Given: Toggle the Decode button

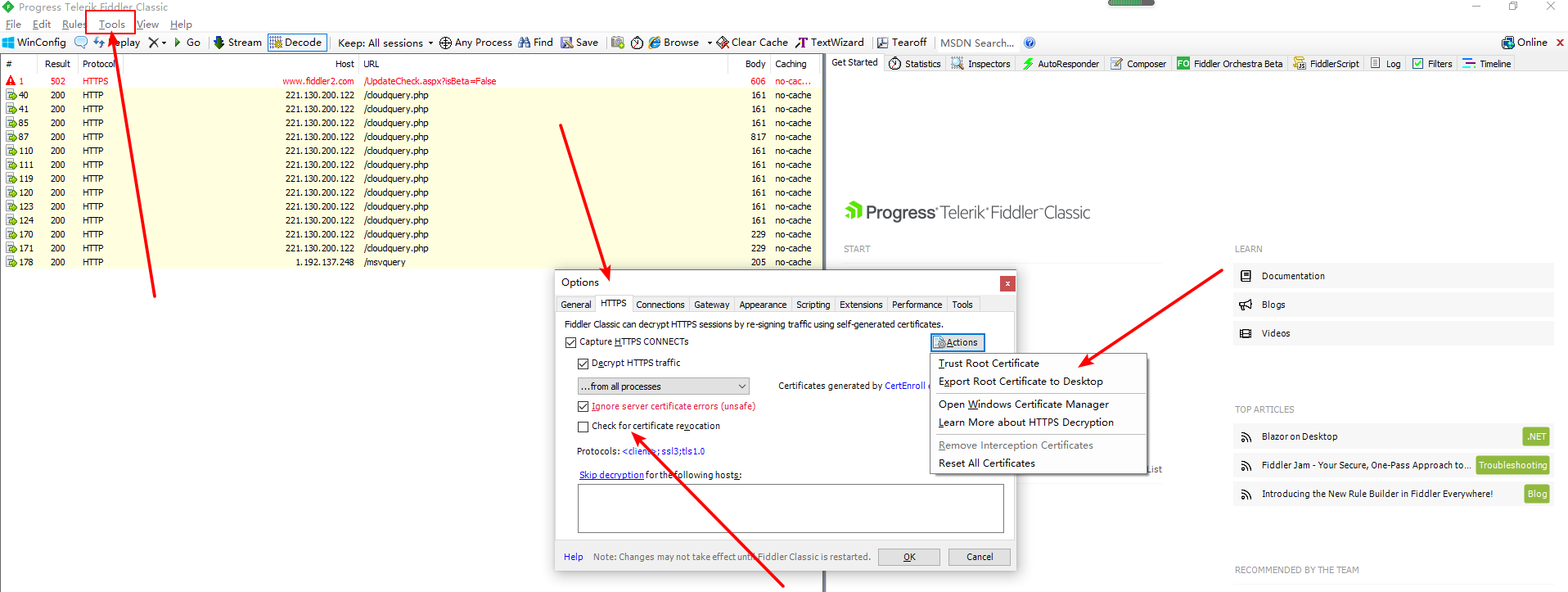Looking at the screenshot, I should coord(296,43).
